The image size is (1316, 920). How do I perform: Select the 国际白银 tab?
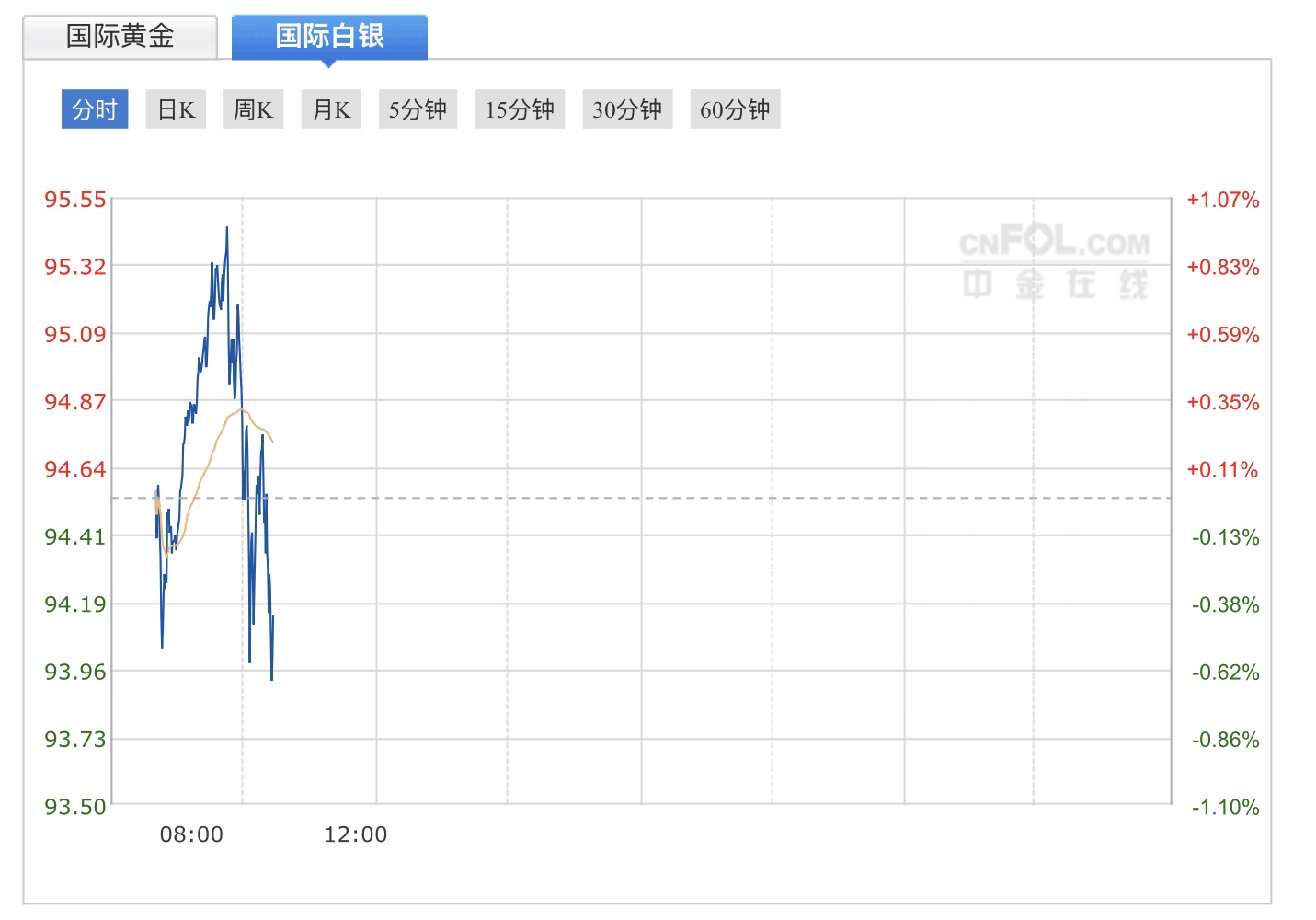pyautogui.click(x=329, y=37)
